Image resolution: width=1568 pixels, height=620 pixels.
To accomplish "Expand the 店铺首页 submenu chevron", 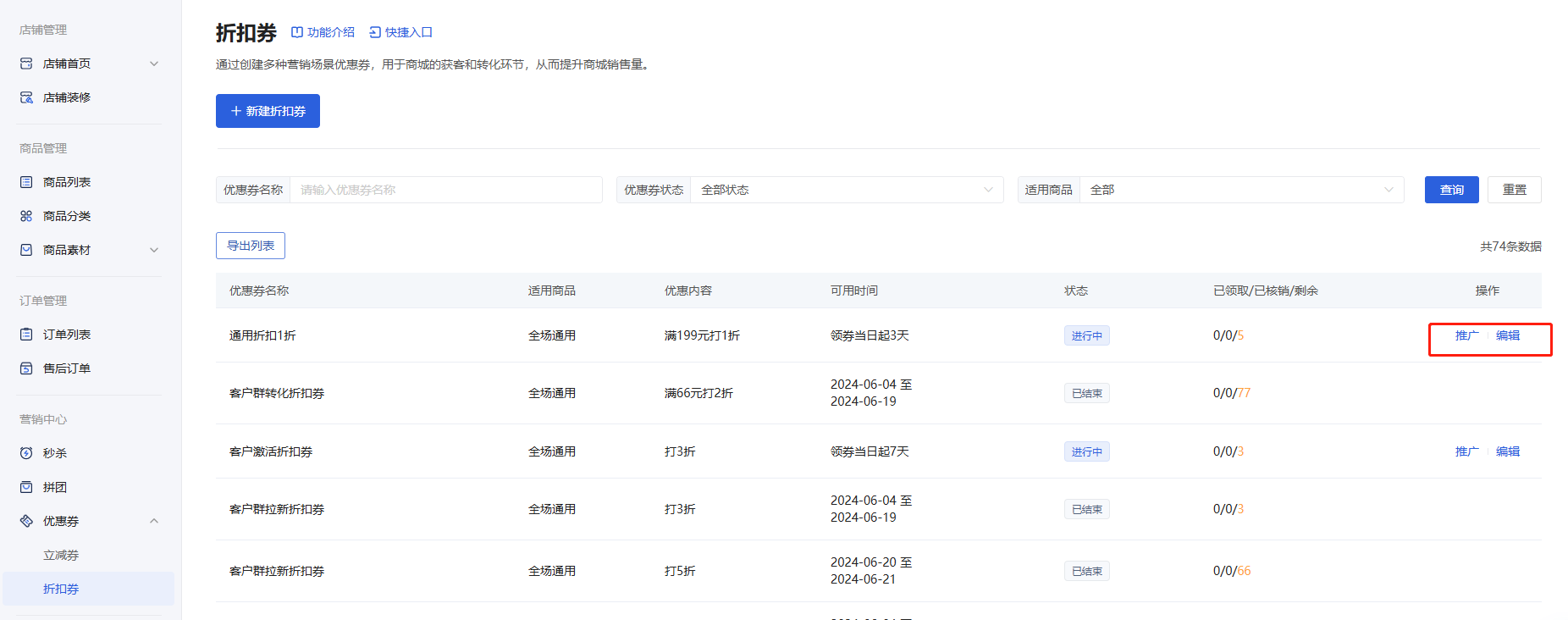I will (x=154, y=64).
